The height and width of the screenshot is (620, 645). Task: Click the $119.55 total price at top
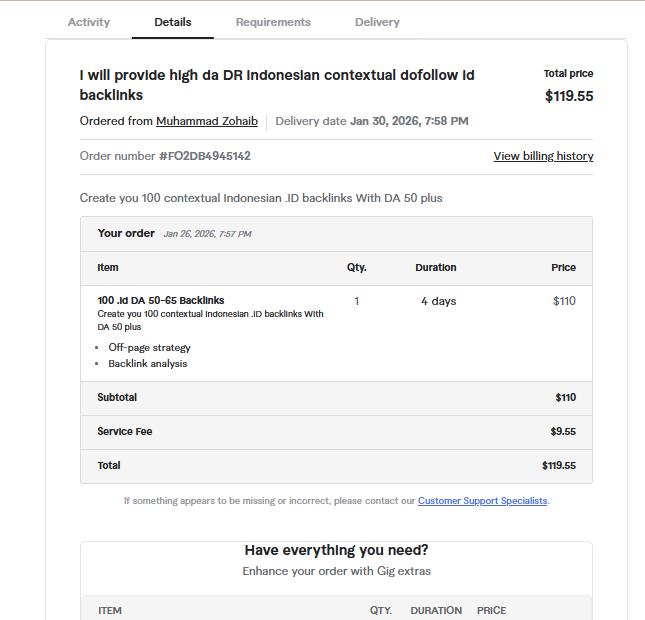(x=569, y=96)
